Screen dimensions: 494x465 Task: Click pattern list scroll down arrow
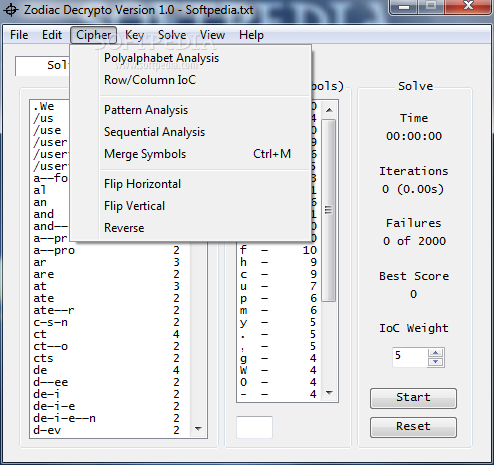pyautogui.click(x=198, y=429)
